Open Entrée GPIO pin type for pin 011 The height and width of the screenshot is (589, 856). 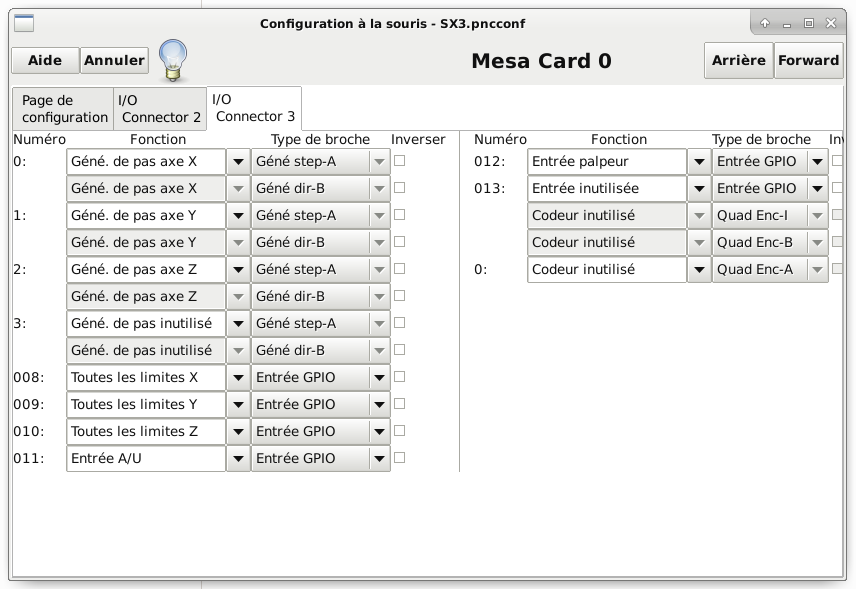321,459
